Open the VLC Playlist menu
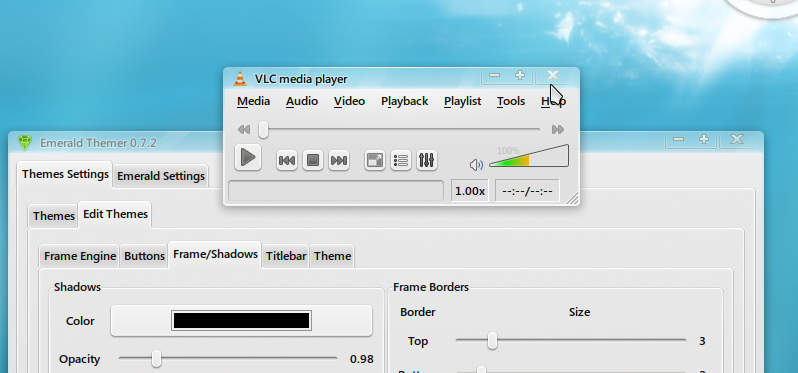The image size is (798, 373). tap(462, 101)
